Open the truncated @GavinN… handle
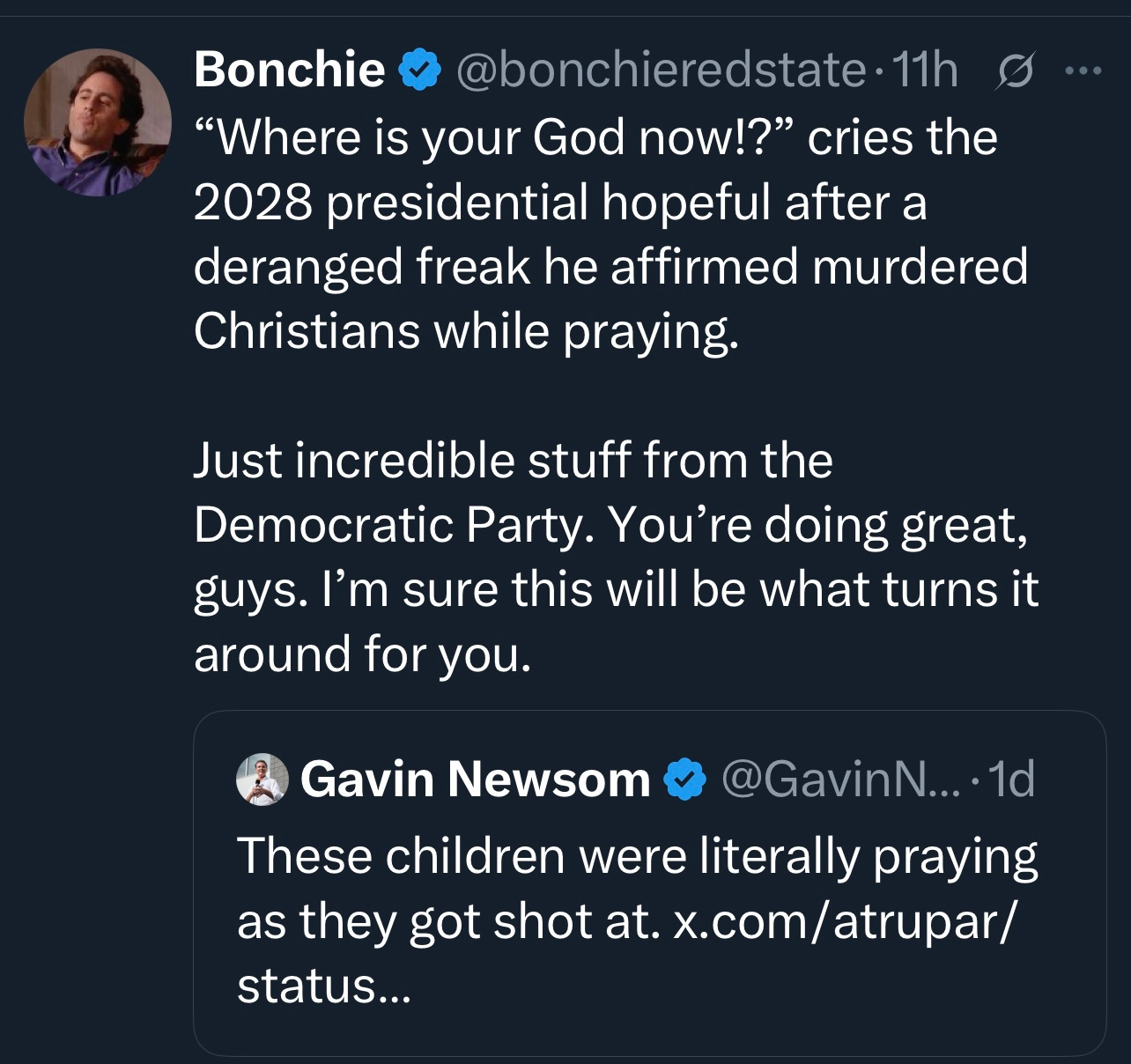1131x1064 pixels. (x=841, y=780)
